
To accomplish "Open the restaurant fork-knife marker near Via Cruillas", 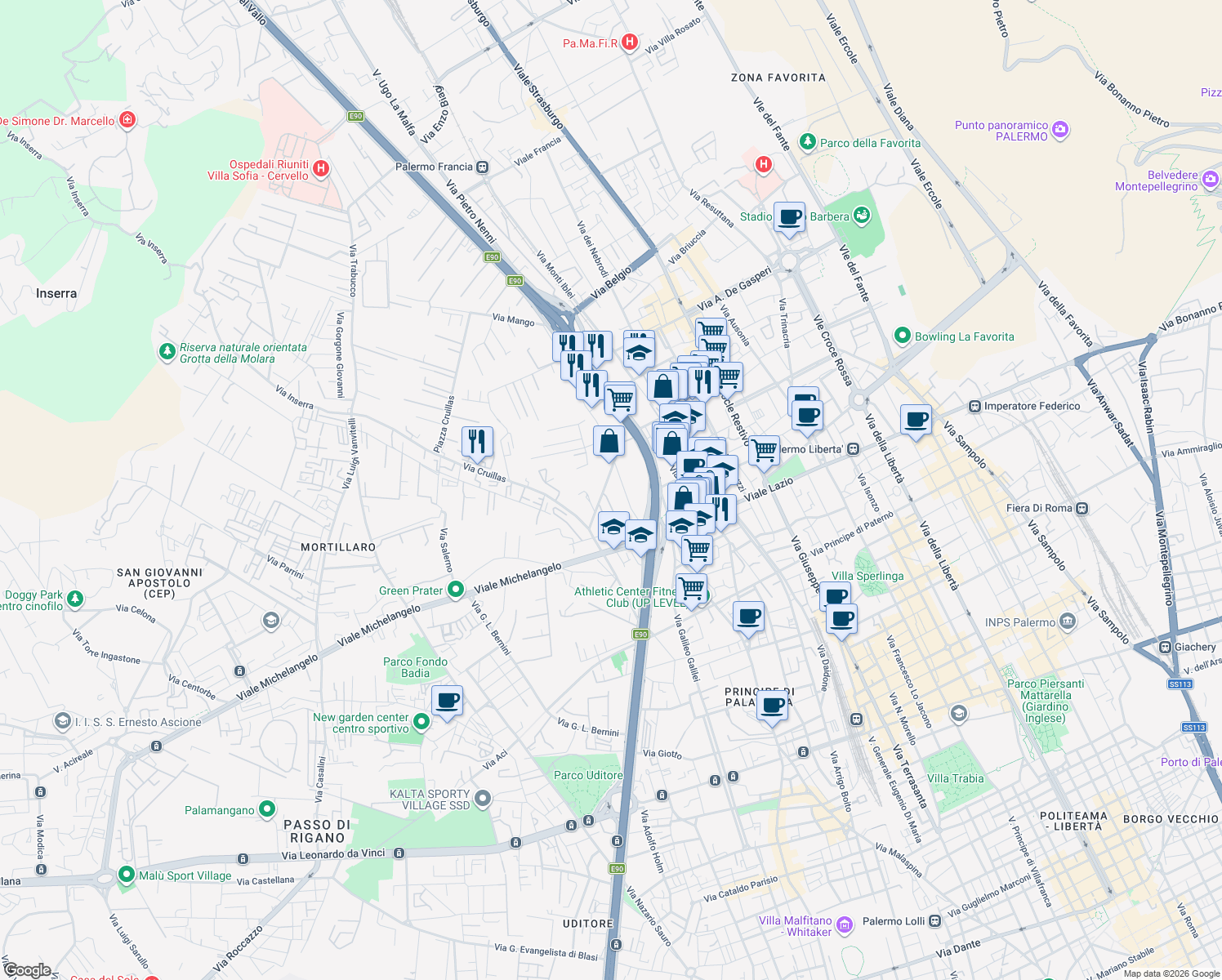I will [x=477, y=441].
